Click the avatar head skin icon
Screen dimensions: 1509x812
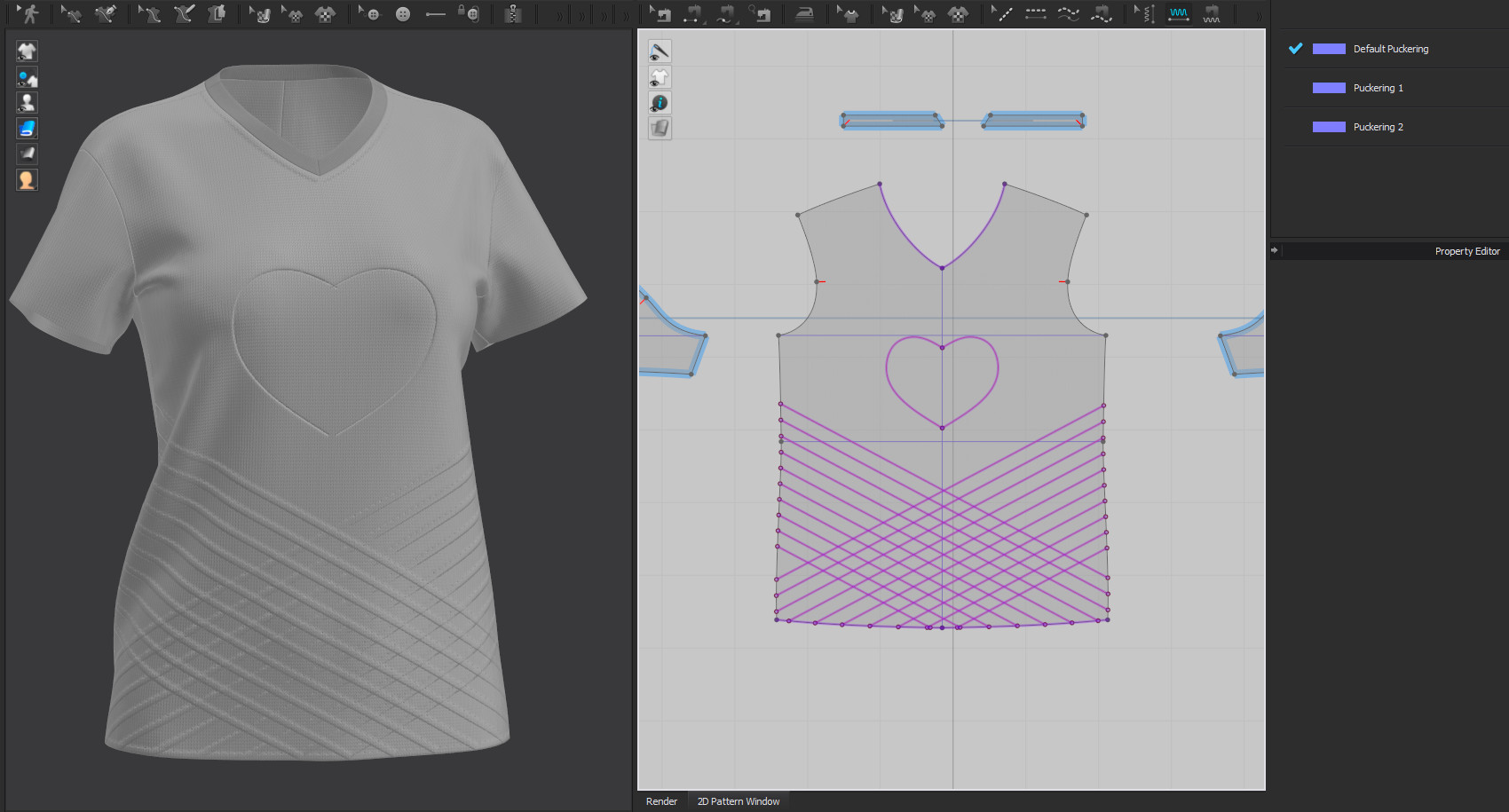tap(27, 180)
